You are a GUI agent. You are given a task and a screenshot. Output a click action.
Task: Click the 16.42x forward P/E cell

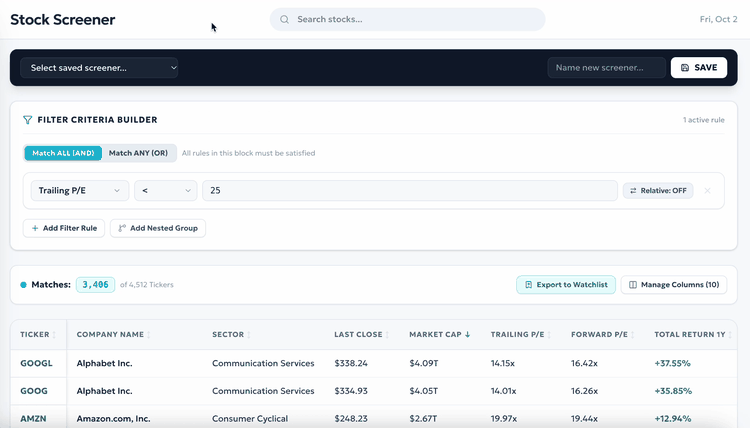pos(585,363)
